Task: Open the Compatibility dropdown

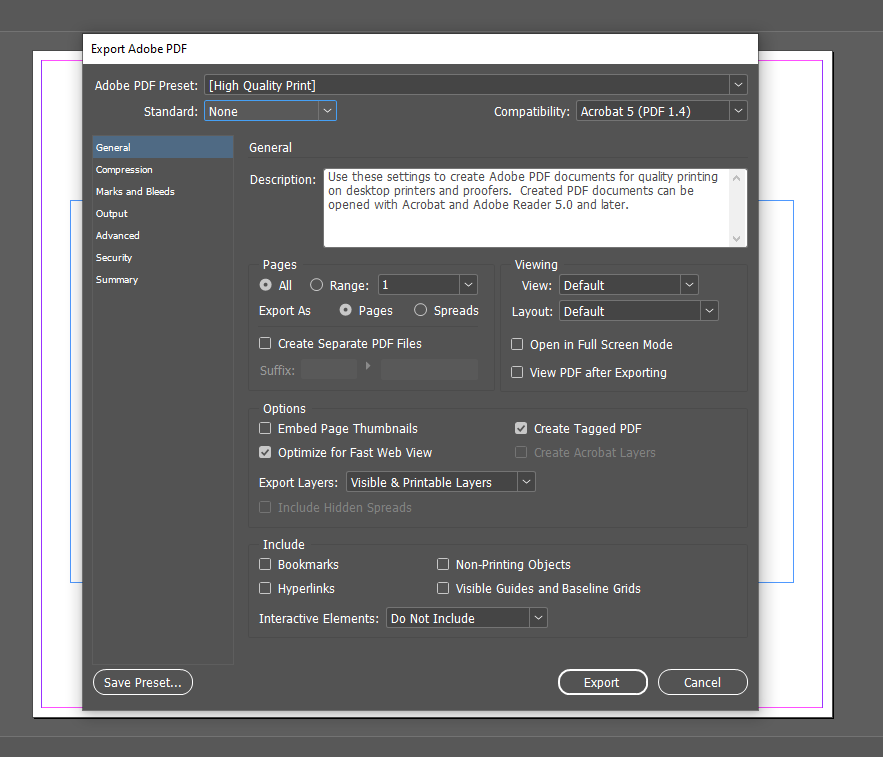Action: coord(662,111)
